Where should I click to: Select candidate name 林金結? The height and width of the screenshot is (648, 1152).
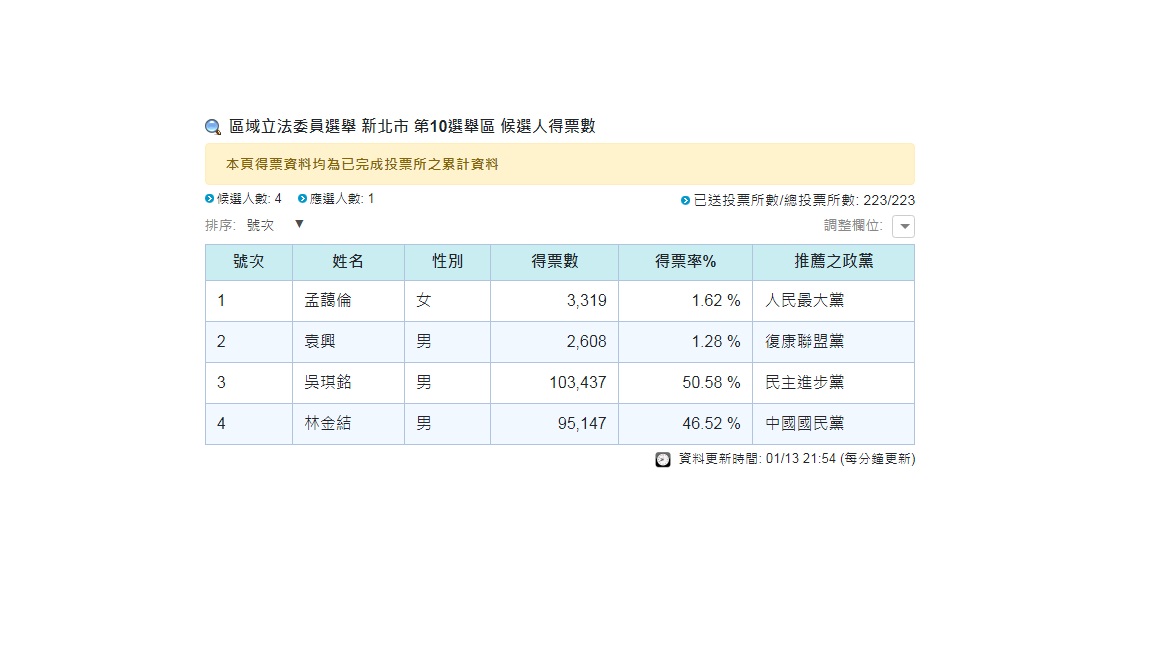coord(328,424)
